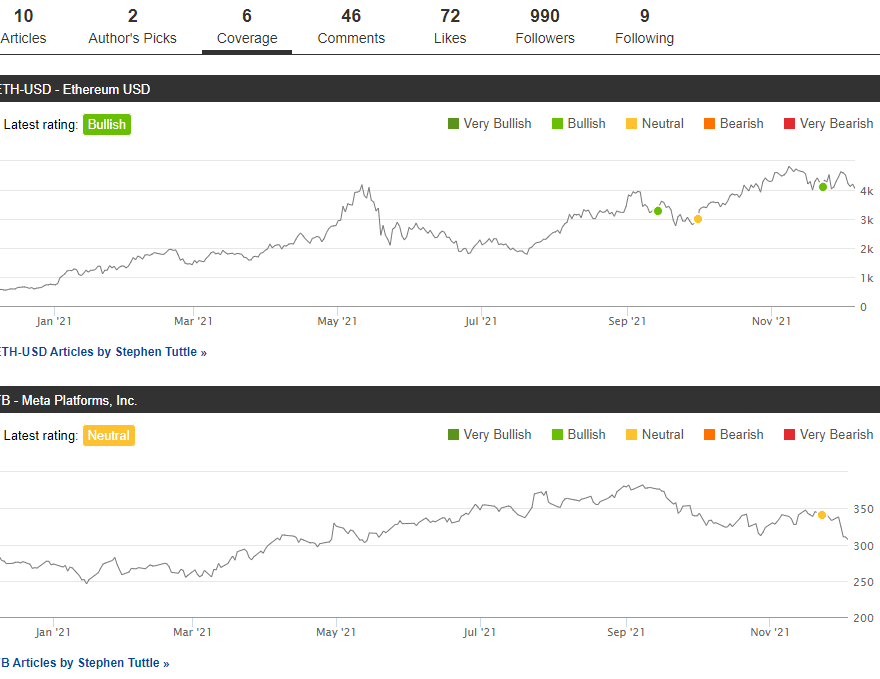Click the yellow Neutral marker on Meta chart
The width and height of the screenshot is (880, 679).
click(x=822, y=515)
